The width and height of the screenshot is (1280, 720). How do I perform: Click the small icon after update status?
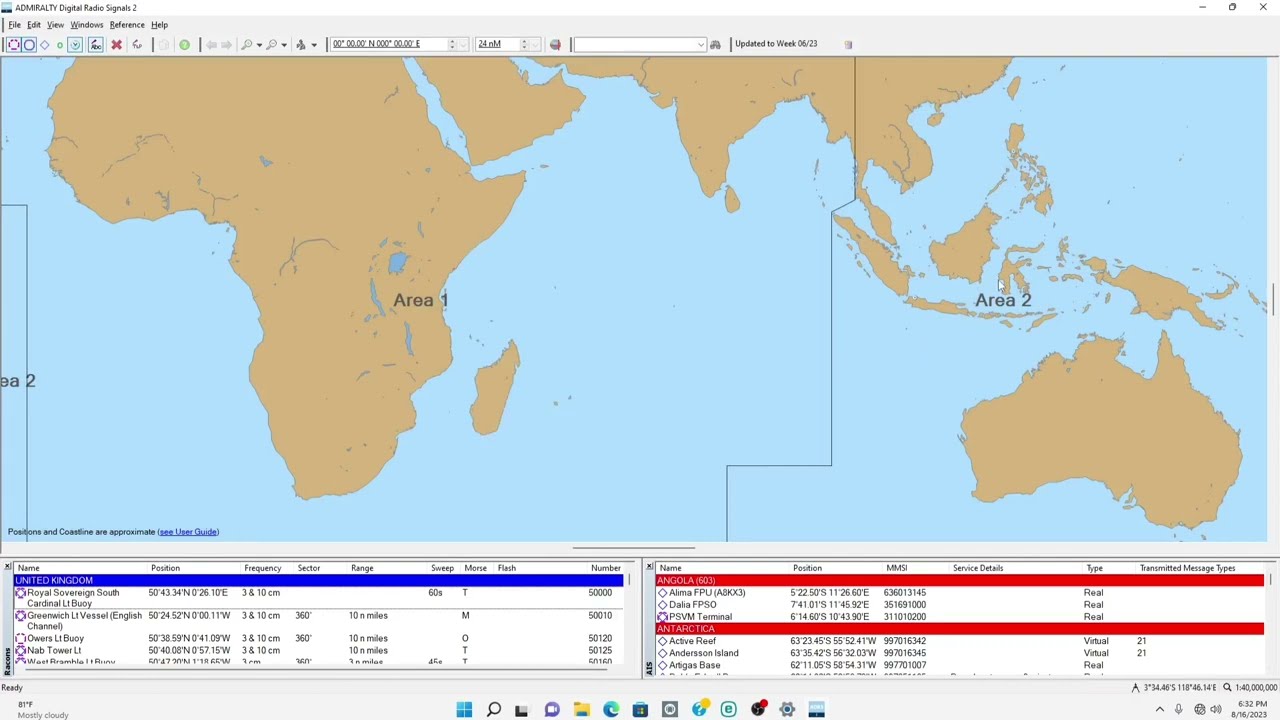tap(848, 44)
